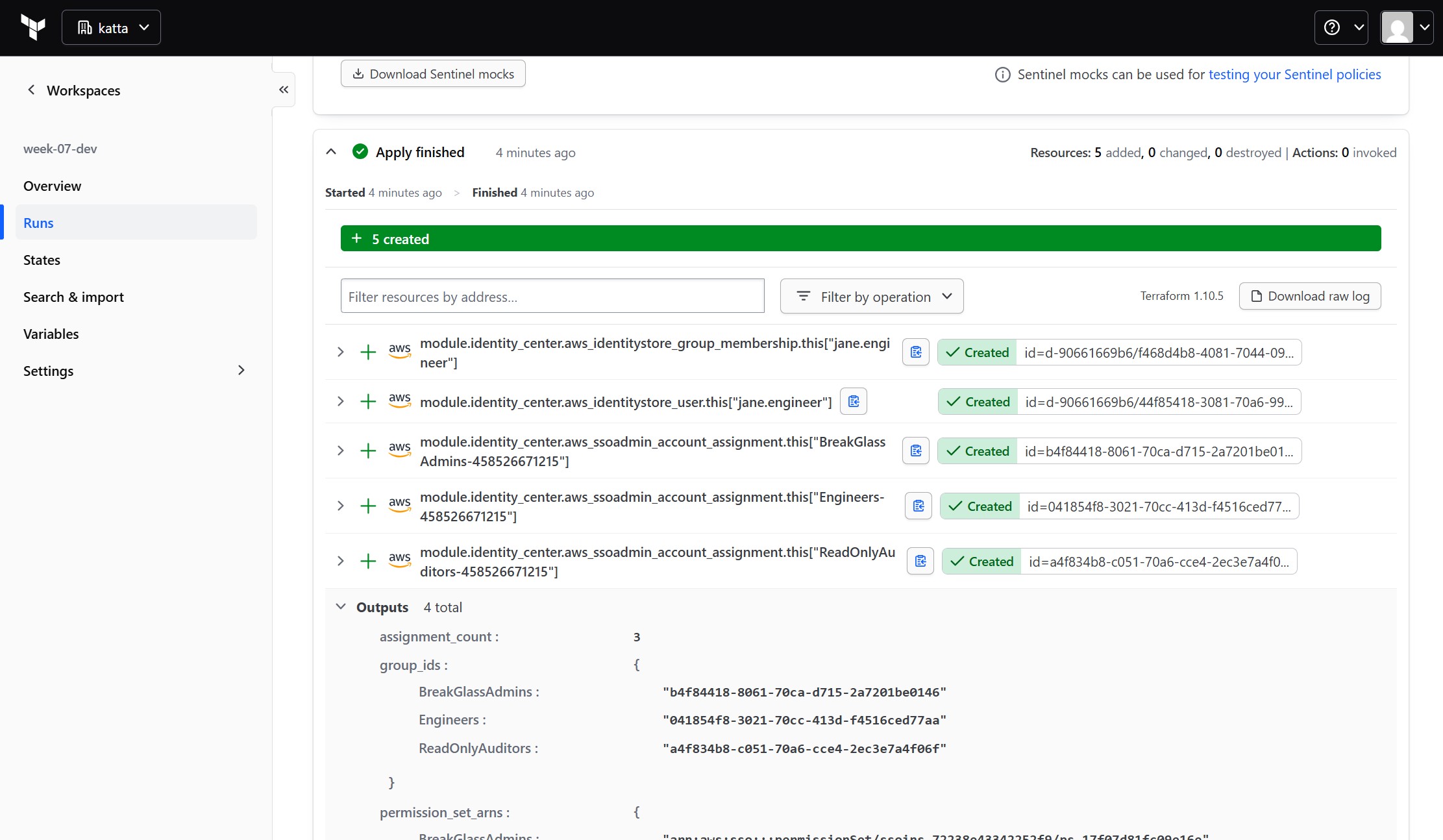This screenshot has width=1443, height=840.
Task: Click Download Sentinel mocks button
Action: pos(433,74)
